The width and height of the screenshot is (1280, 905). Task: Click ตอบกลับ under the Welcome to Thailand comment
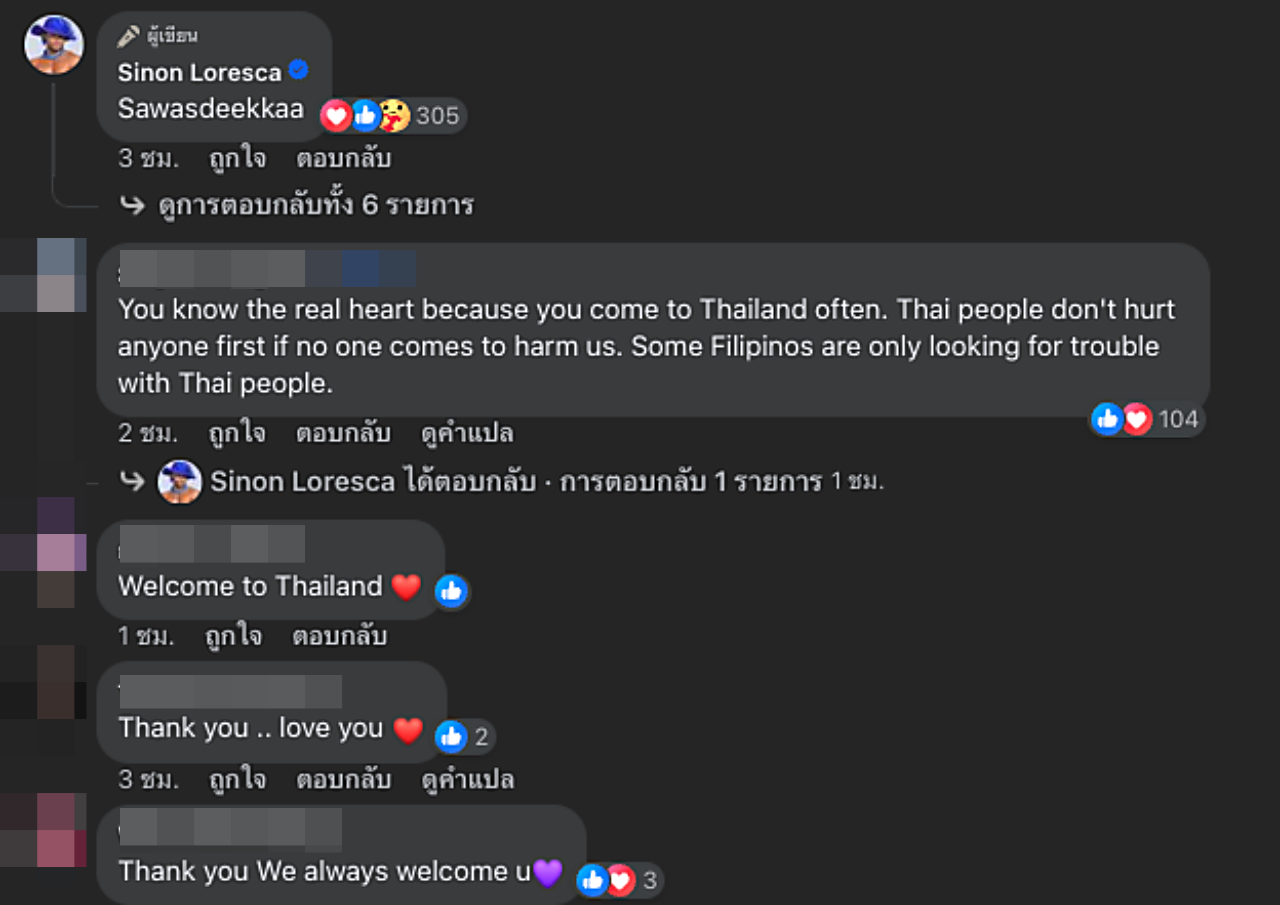[x=339, y=636]
